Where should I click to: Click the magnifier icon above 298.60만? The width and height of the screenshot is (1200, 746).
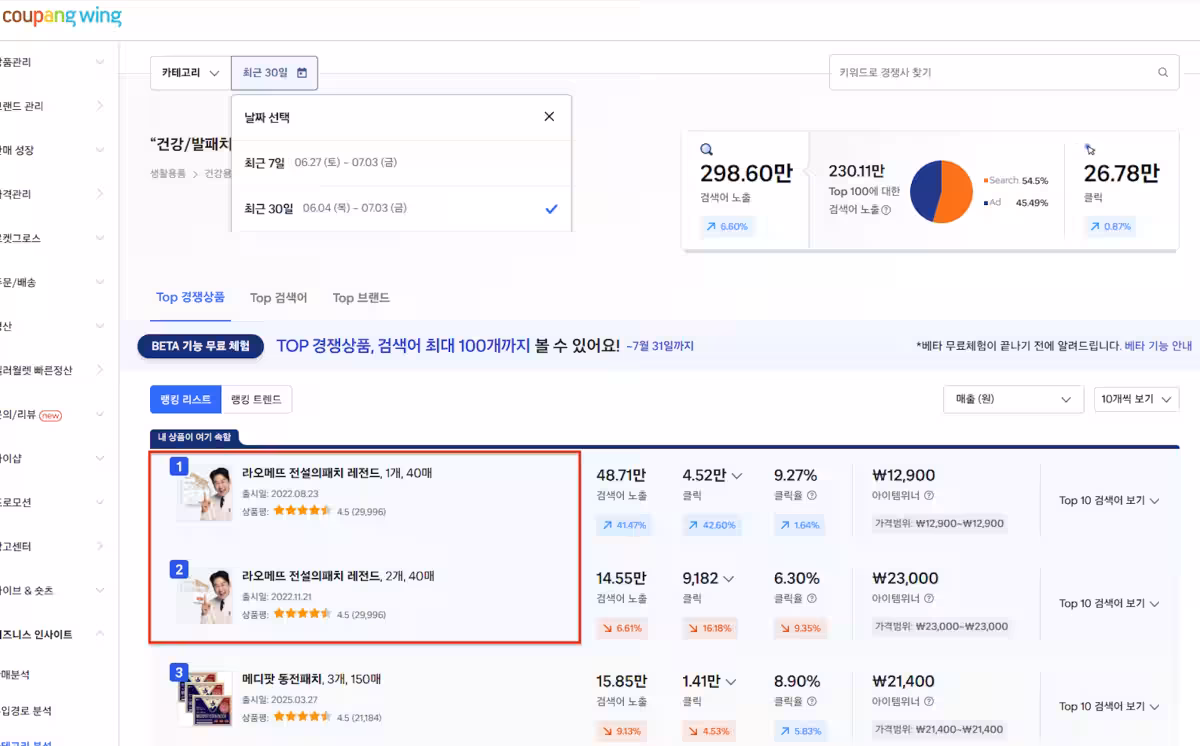(x=706, y=150)
